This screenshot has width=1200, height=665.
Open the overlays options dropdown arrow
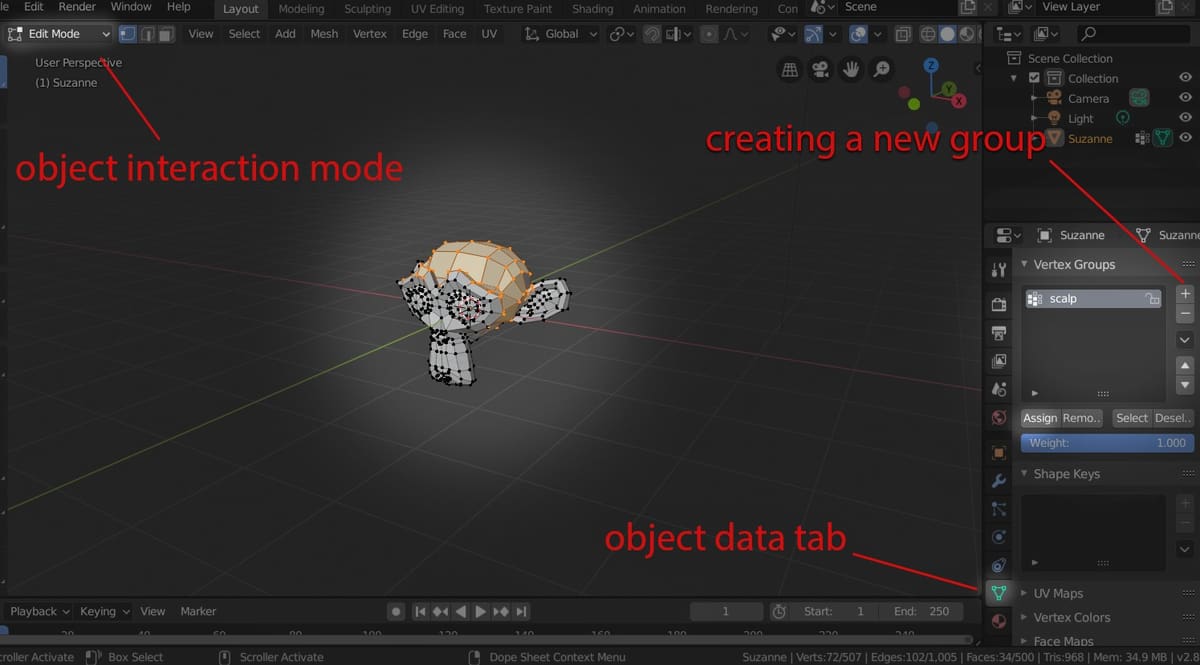pyautogui.click(x=878, y=33)
